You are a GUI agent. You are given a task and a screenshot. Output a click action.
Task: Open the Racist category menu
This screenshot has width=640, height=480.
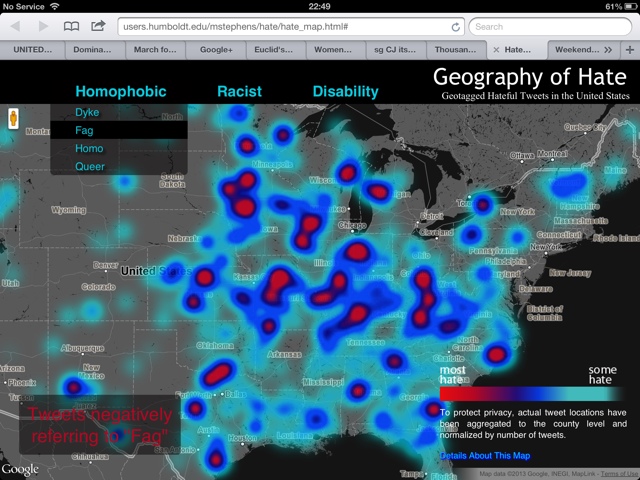pos(240,91)
